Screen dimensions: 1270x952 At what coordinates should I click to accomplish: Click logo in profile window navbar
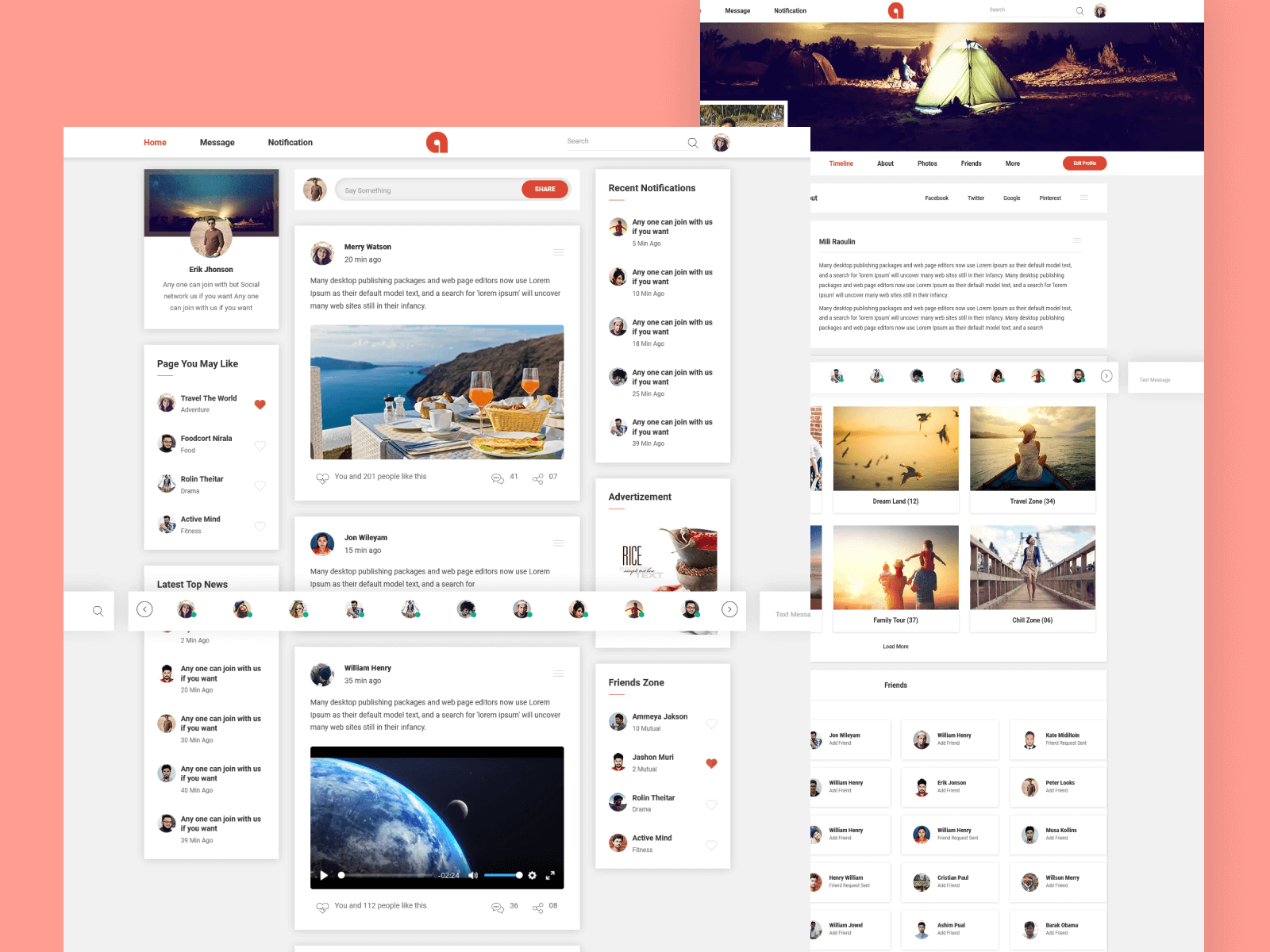click(895, 10)
